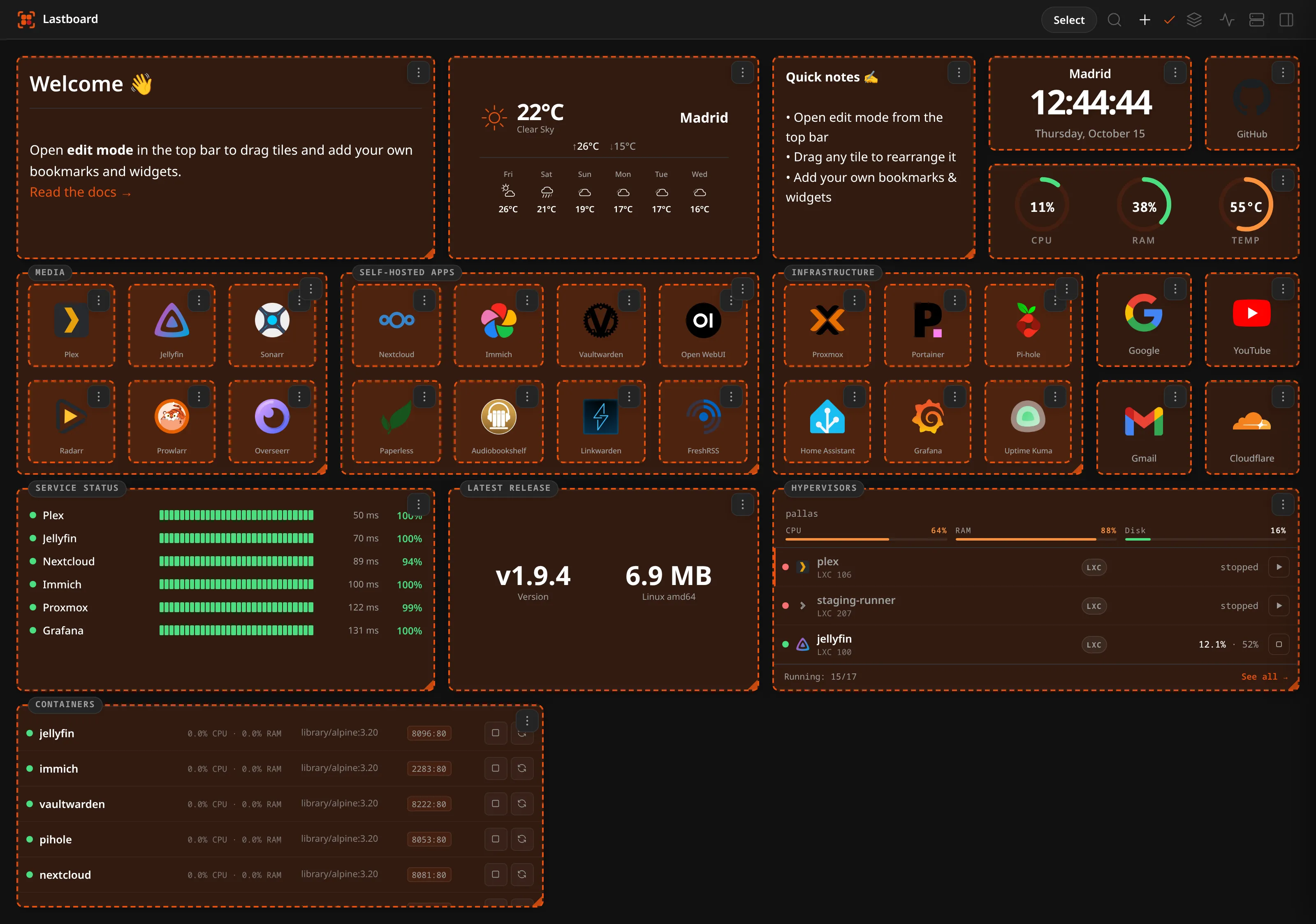Launch Vaultwarden tile
1316x924 pixels.
pyautogui.click(x=601, y=325)
